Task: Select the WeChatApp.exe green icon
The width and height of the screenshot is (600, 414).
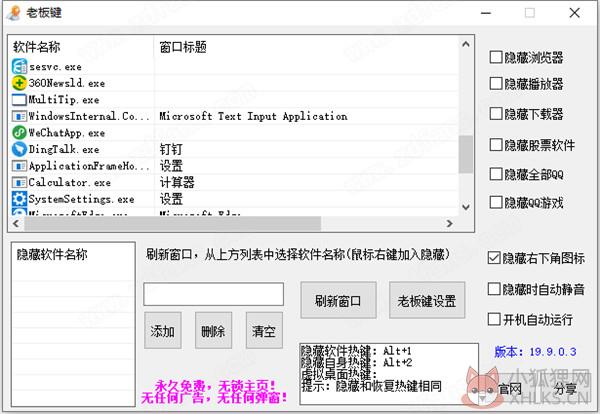Action: 19,133
